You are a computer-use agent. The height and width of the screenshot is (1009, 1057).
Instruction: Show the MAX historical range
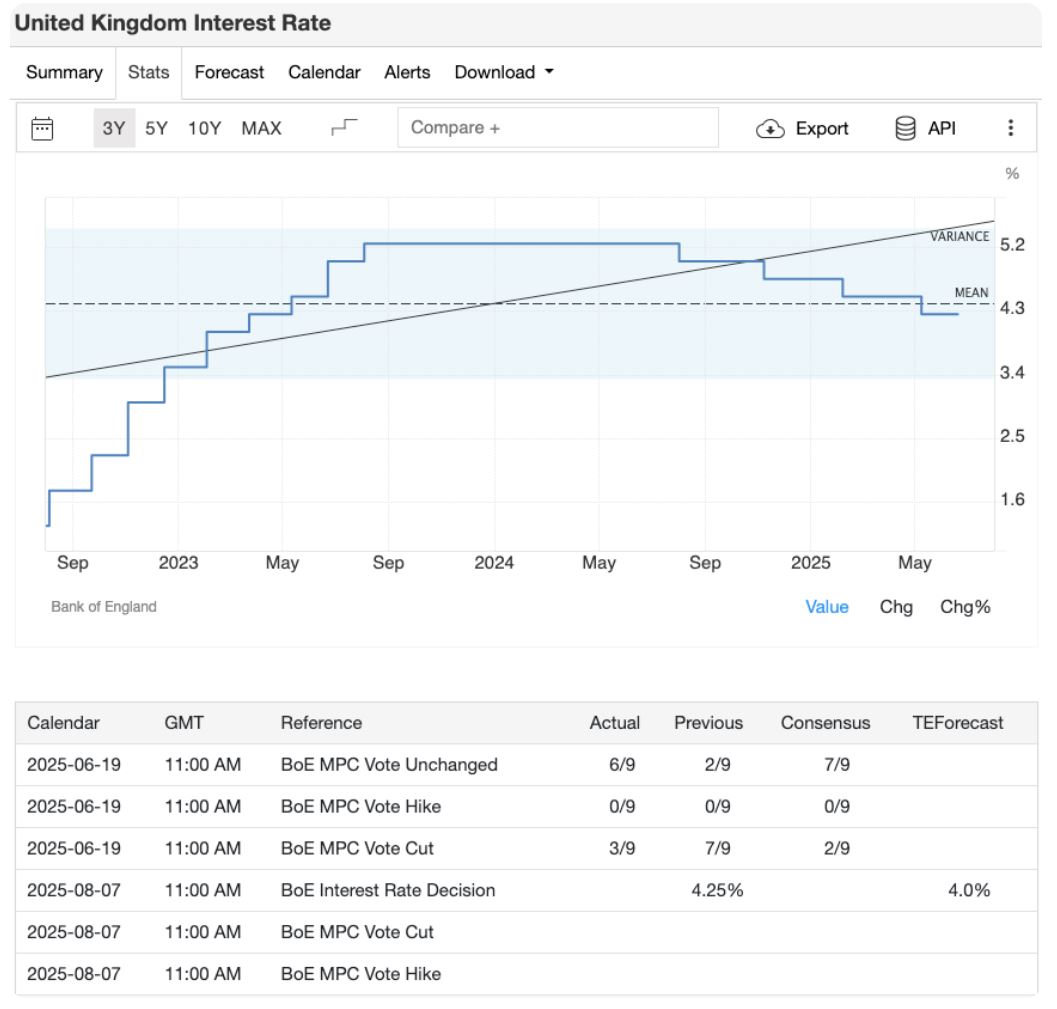[x=261, y=128]
